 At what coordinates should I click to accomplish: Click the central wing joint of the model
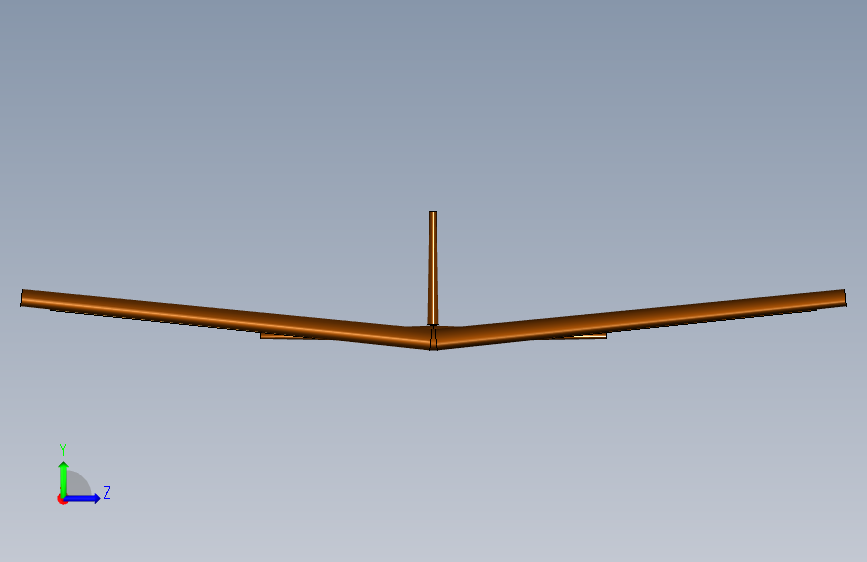(x=434, y=337)
